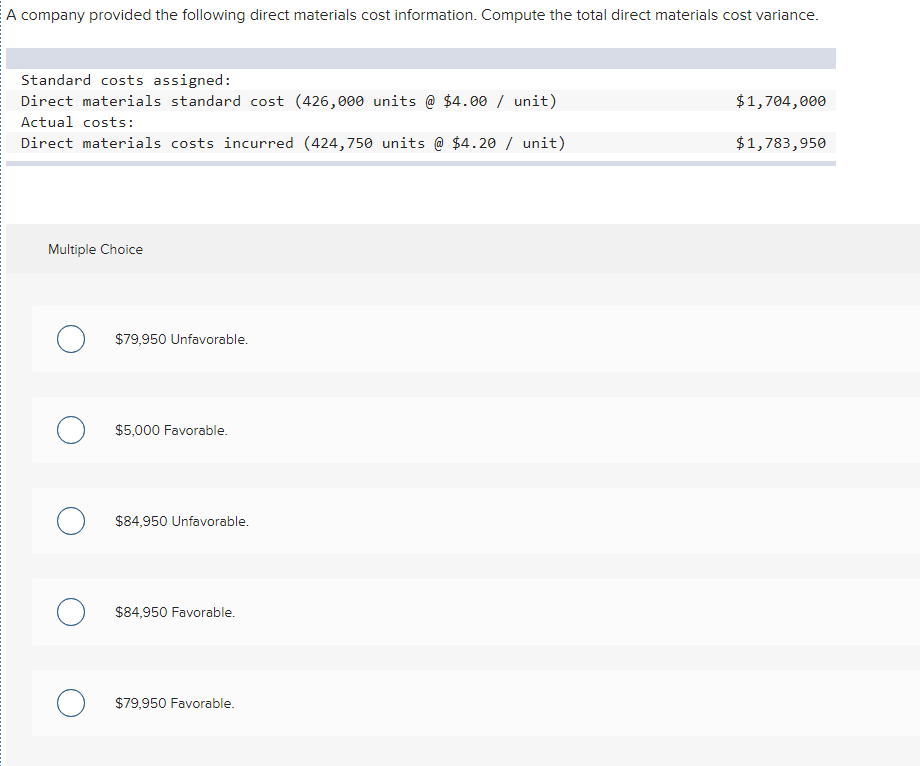Viewport: 920px width, 766px height.
Task: Click the $1,704,000 standard cost amount
Action: (781, 101)
